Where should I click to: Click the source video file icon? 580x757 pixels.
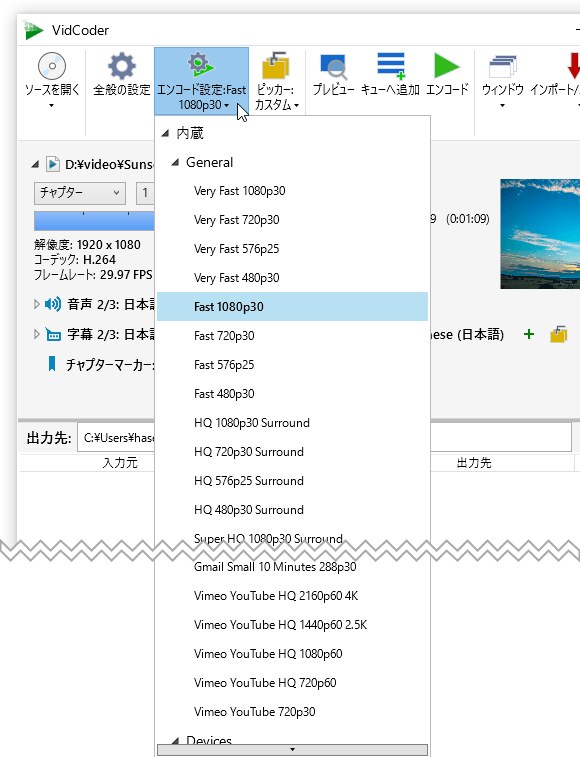coord(53,164)
